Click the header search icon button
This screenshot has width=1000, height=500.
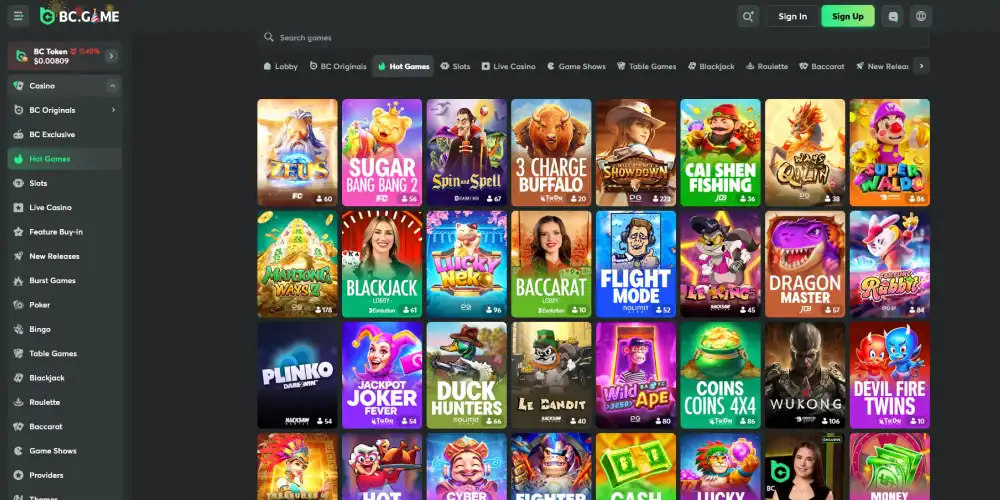(x=748, y=16)
